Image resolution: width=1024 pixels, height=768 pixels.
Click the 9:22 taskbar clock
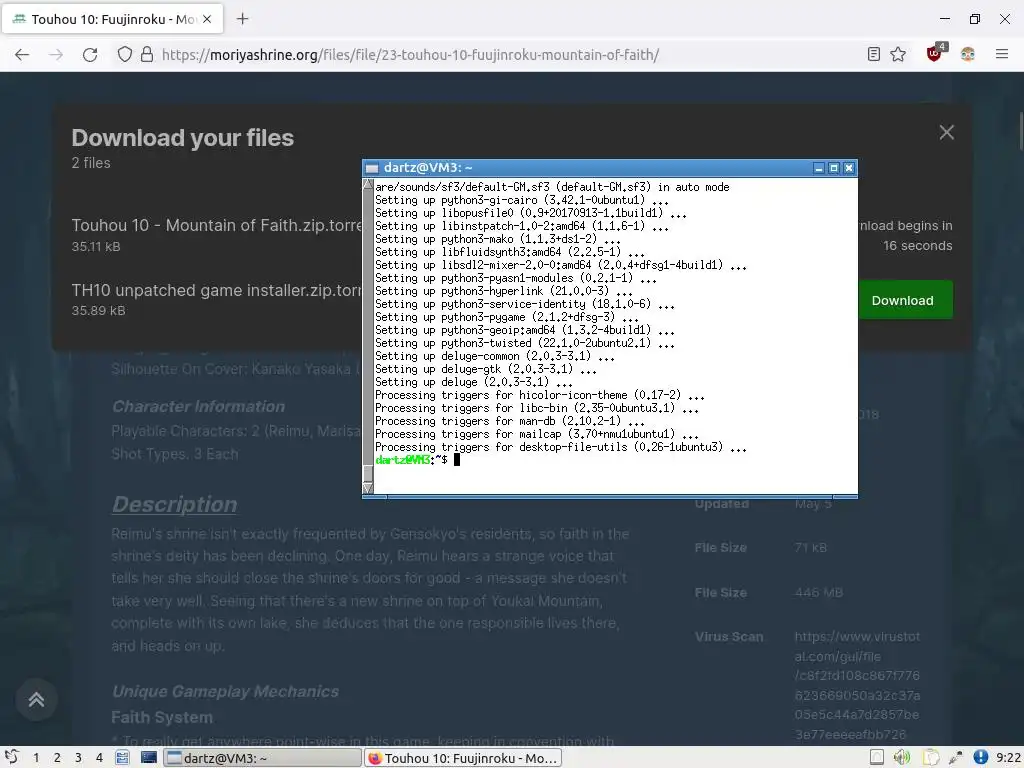(x=1008, y=758)
